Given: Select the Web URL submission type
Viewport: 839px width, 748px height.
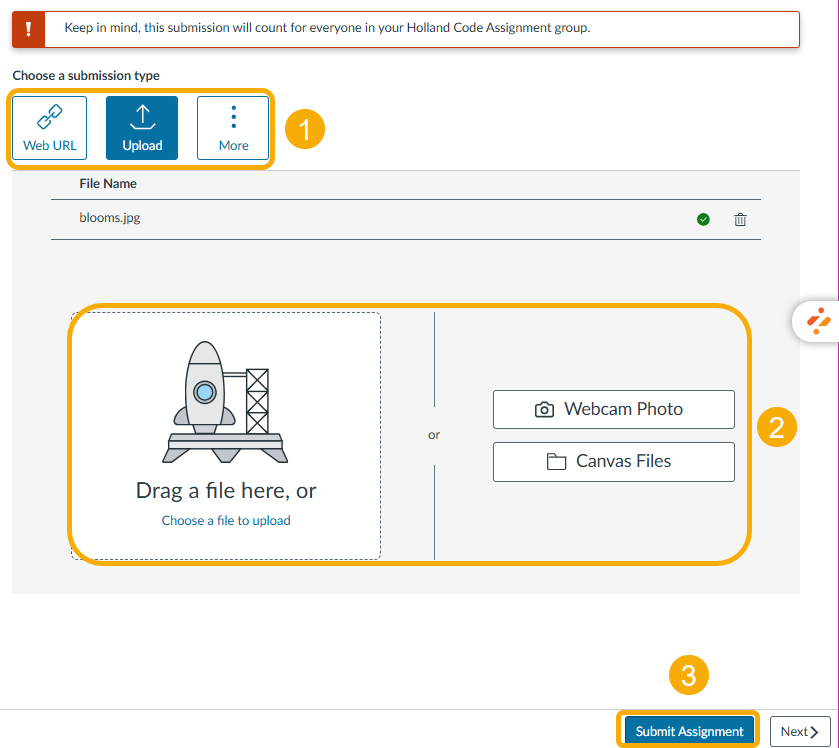Looking at the screenshot, I should (50, 128).
